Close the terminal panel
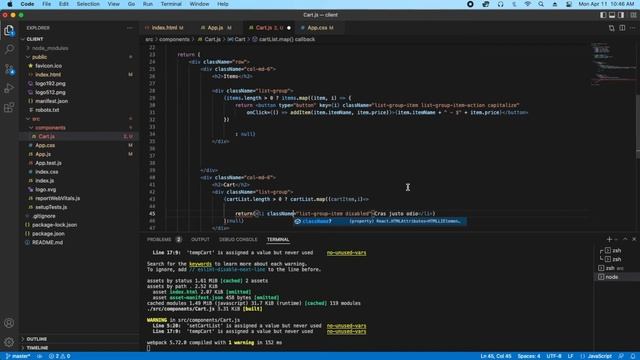The image size is (640, 360). click(x=634, y=239)
